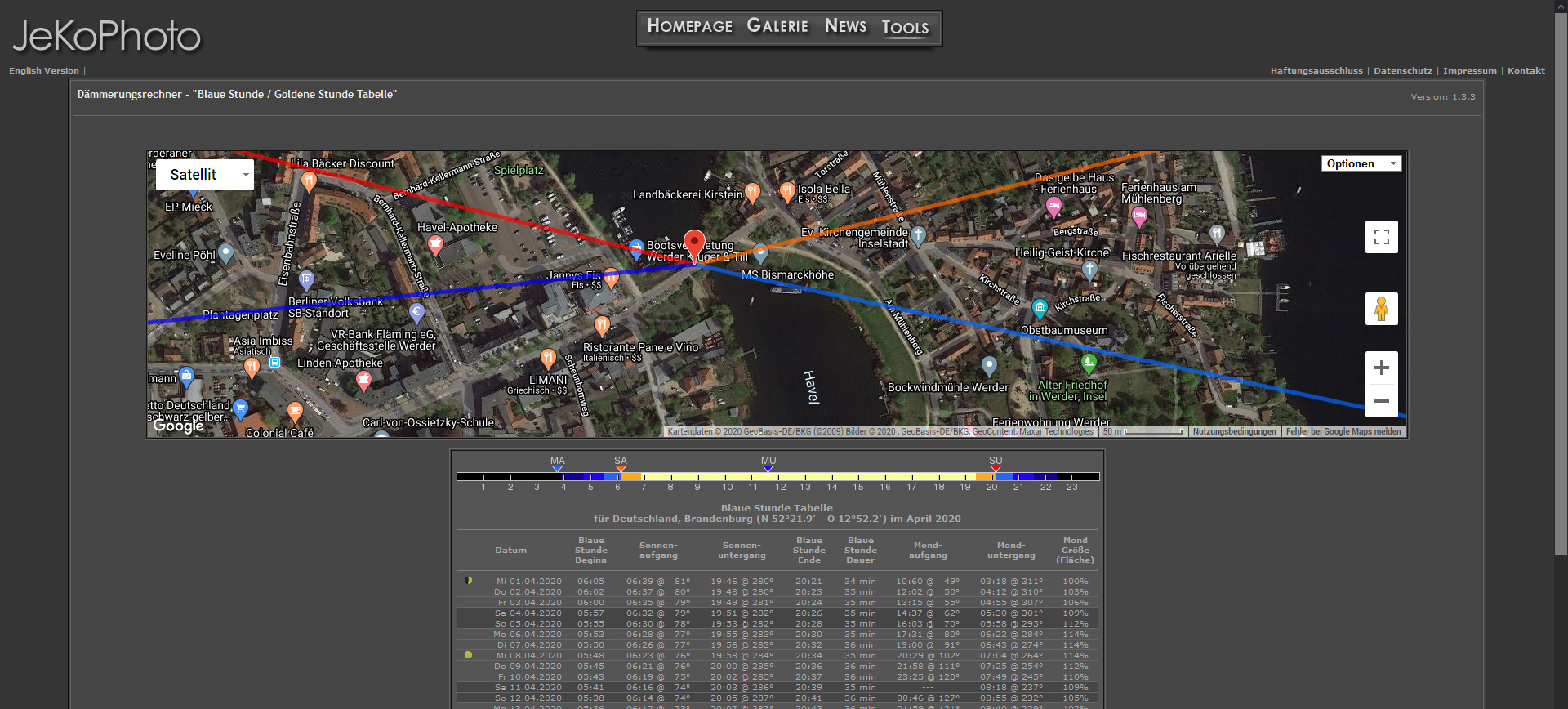
Task: Click the Eveline Pöhl location pin
Action: pos(225,253)
